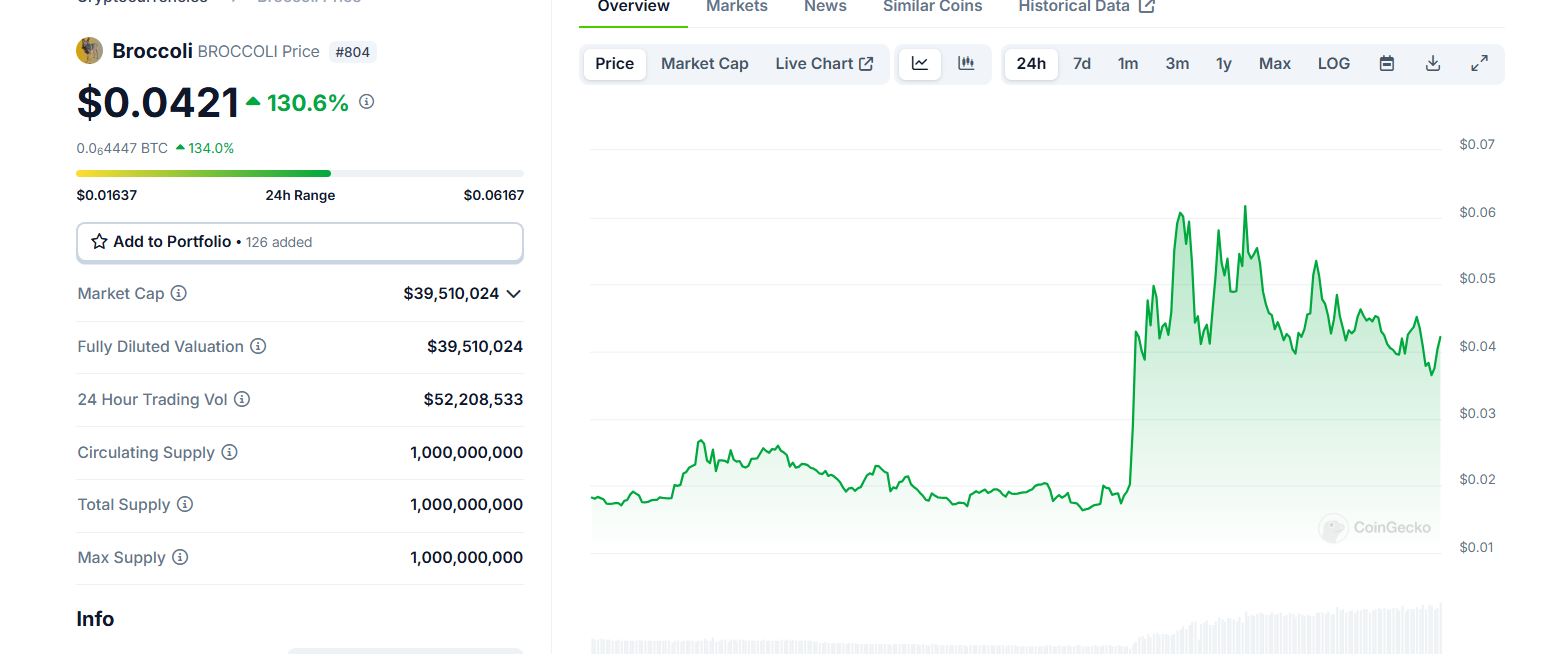Screen dimensions: 1546x654
Task: Click the $0.06167 24h high value
Action: click(x=493, y=195)
